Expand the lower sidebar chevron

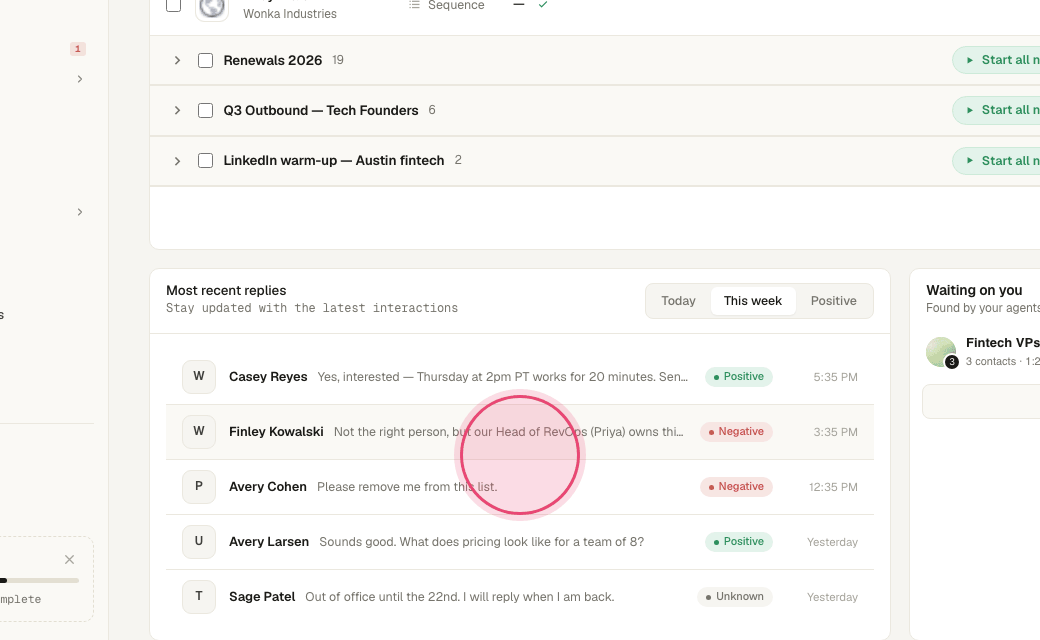pyautogui.click(x=80, y=212)
